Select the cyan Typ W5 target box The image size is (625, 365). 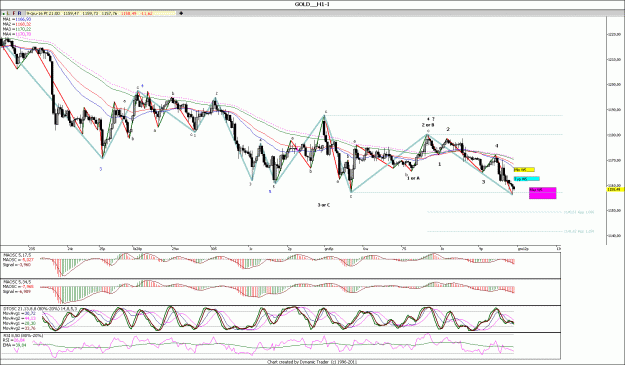(527, 179)
